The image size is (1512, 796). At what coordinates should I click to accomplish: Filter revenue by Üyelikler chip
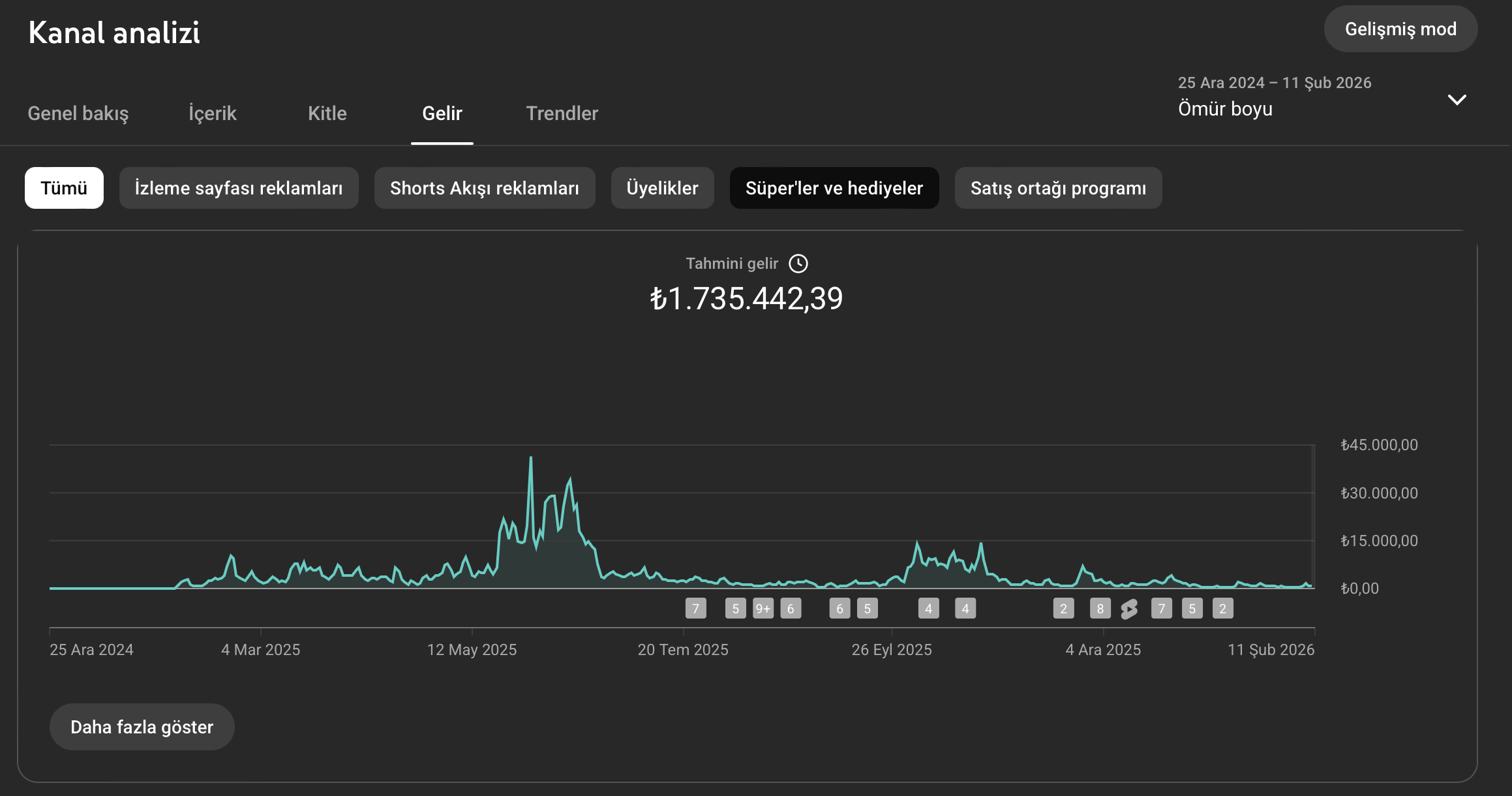tap(663, 188)
